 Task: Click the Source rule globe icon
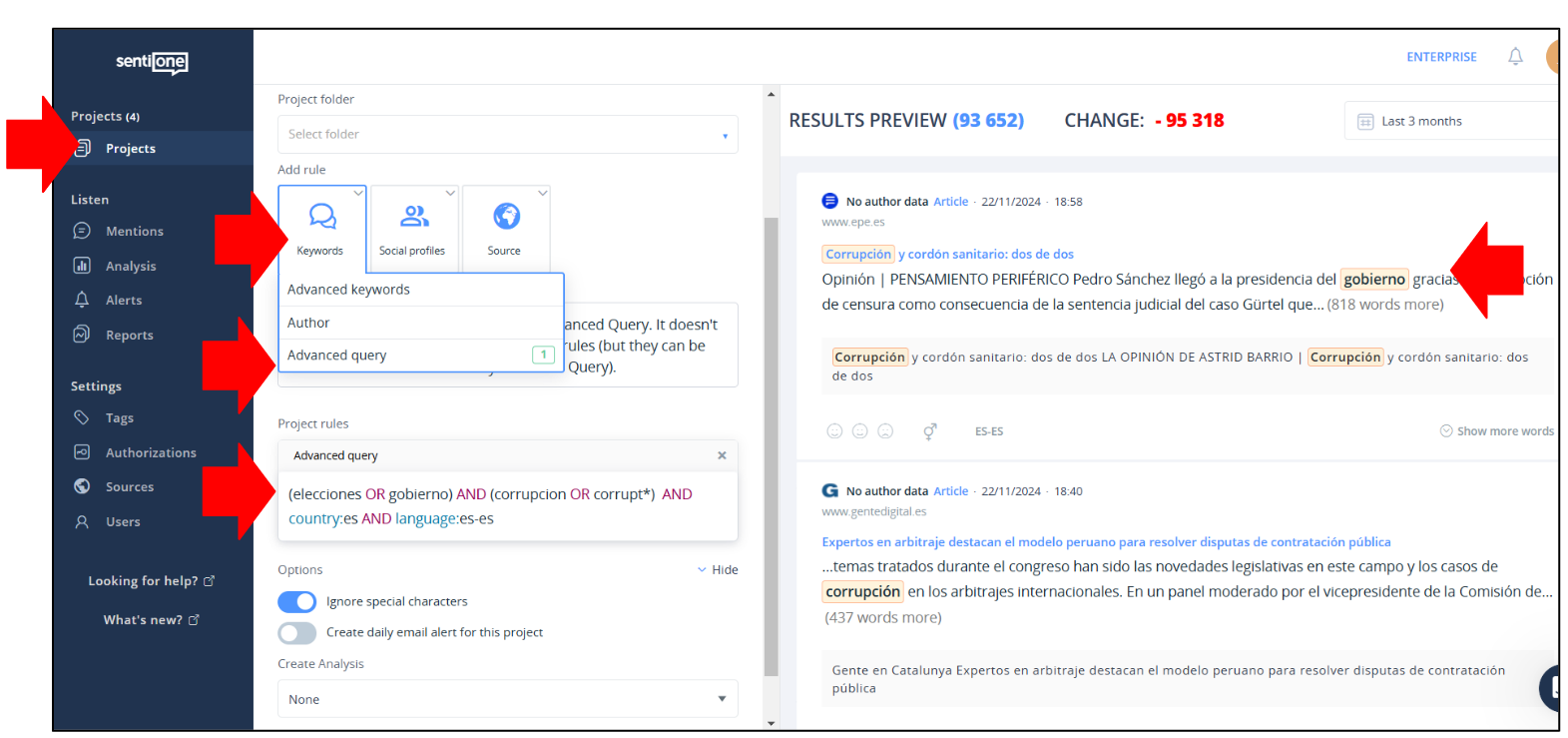coord(506,216)
